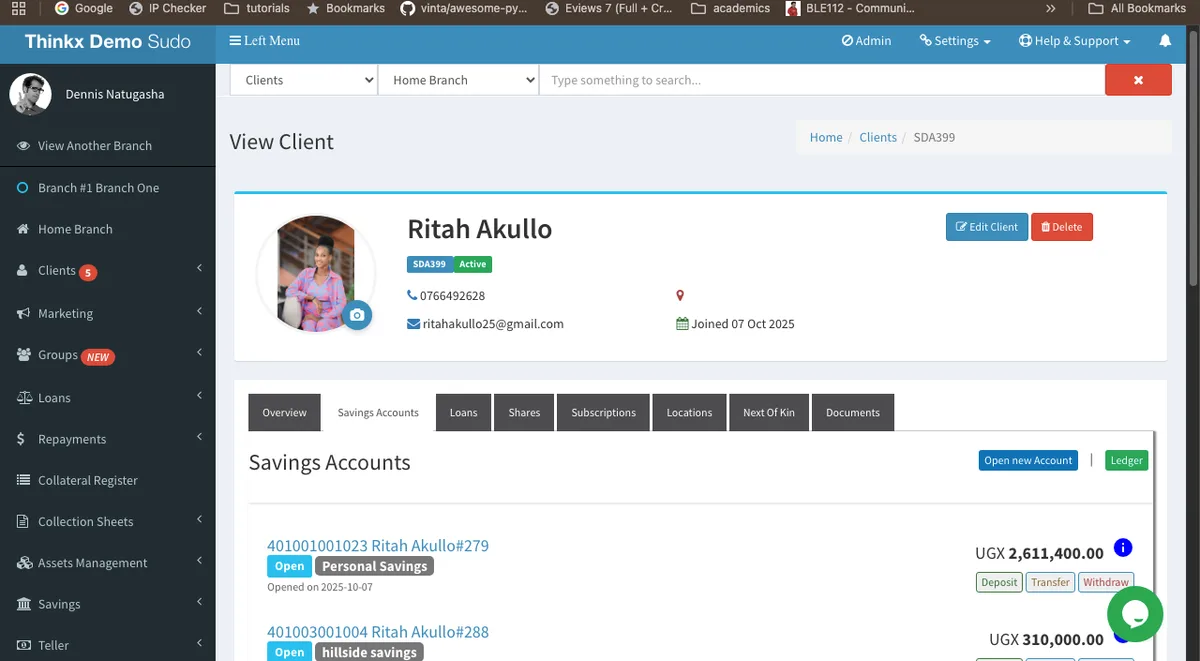
Task: Click the Home Branch house icon in sidebar
Action: [23, 229]
